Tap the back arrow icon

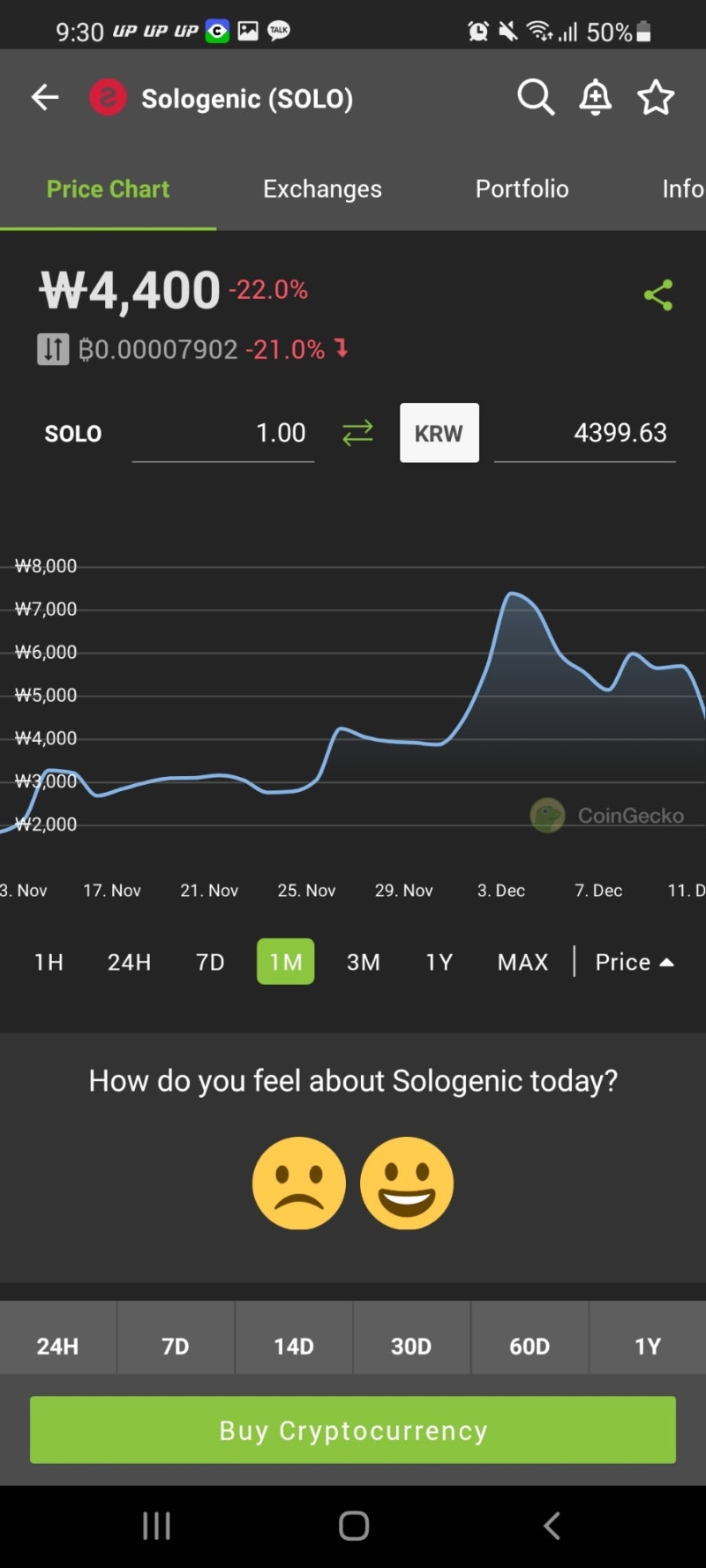(45, 97)
